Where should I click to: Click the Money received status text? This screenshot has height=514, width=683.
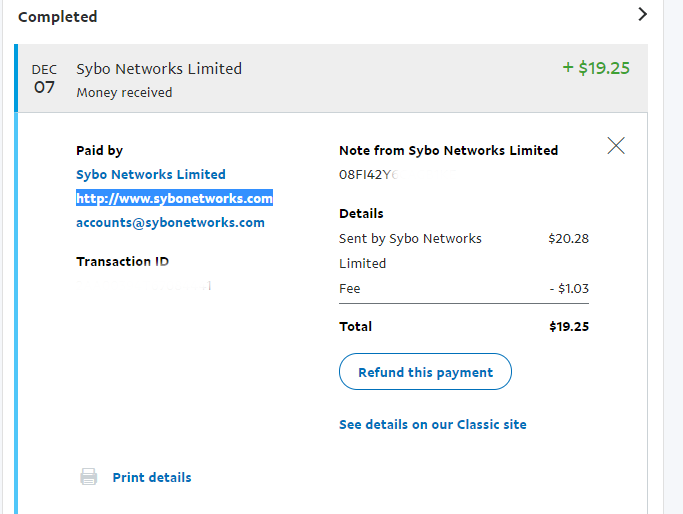pyautogui.click(x=124, y=92)
